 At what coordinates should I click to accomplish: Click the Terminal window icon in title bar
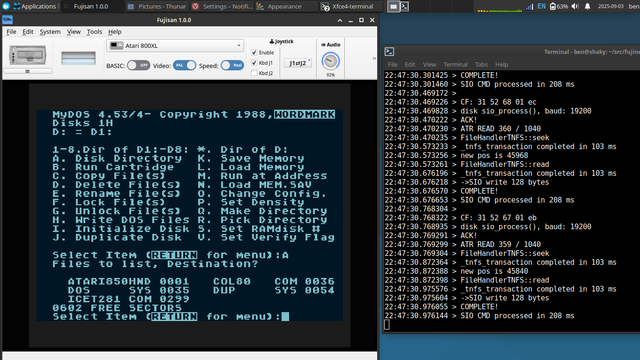pos(389,51)
